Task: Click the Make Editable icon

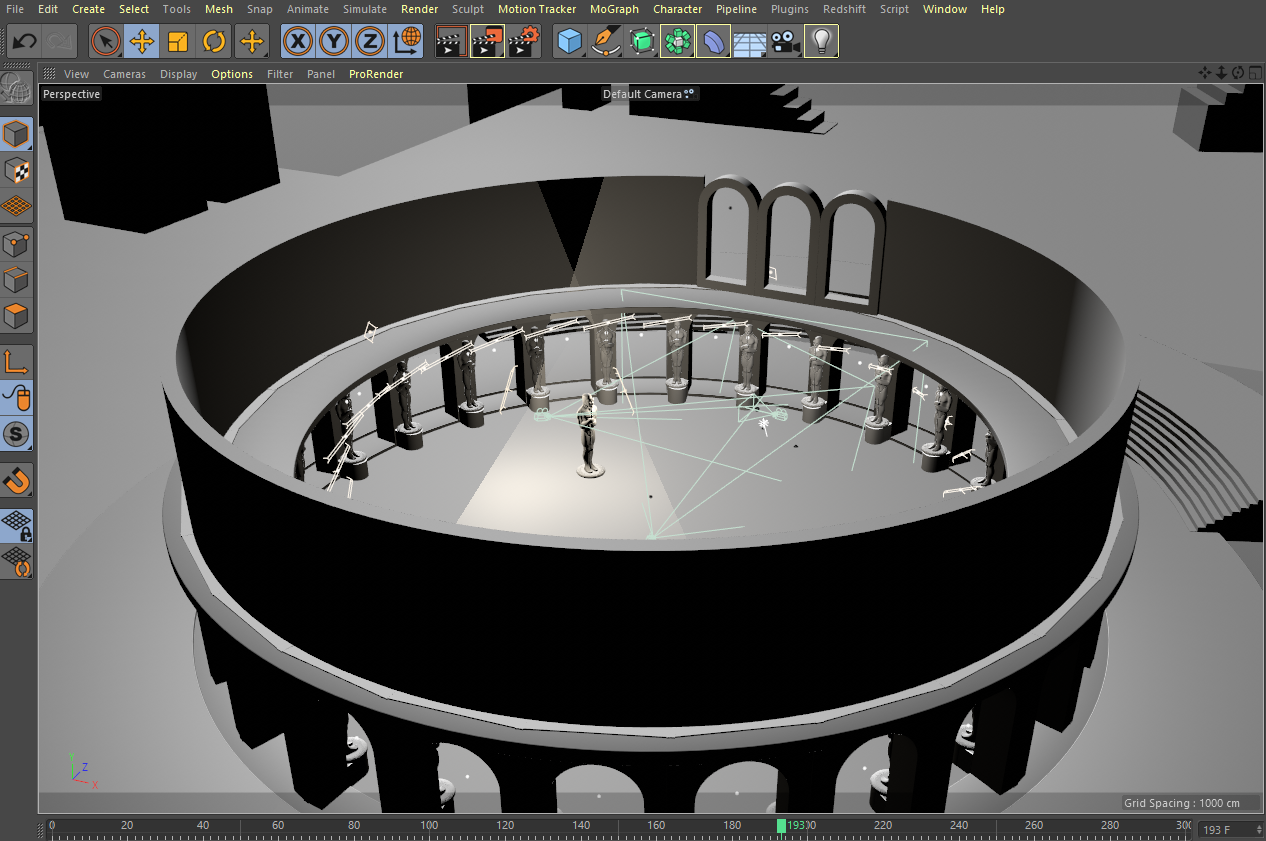Action: click(x=16, y=88)
